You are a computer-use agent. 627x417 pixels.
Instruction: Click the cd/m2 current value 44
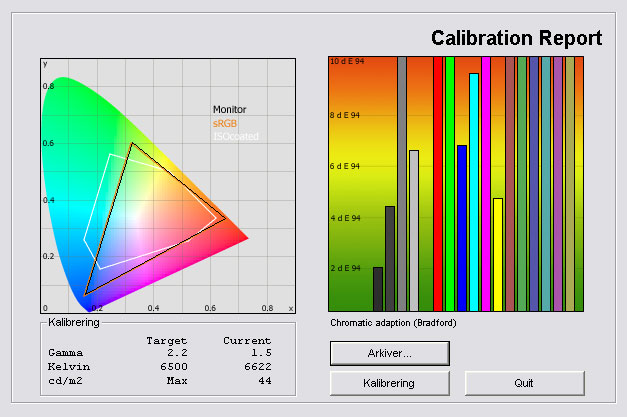point(265,381)
